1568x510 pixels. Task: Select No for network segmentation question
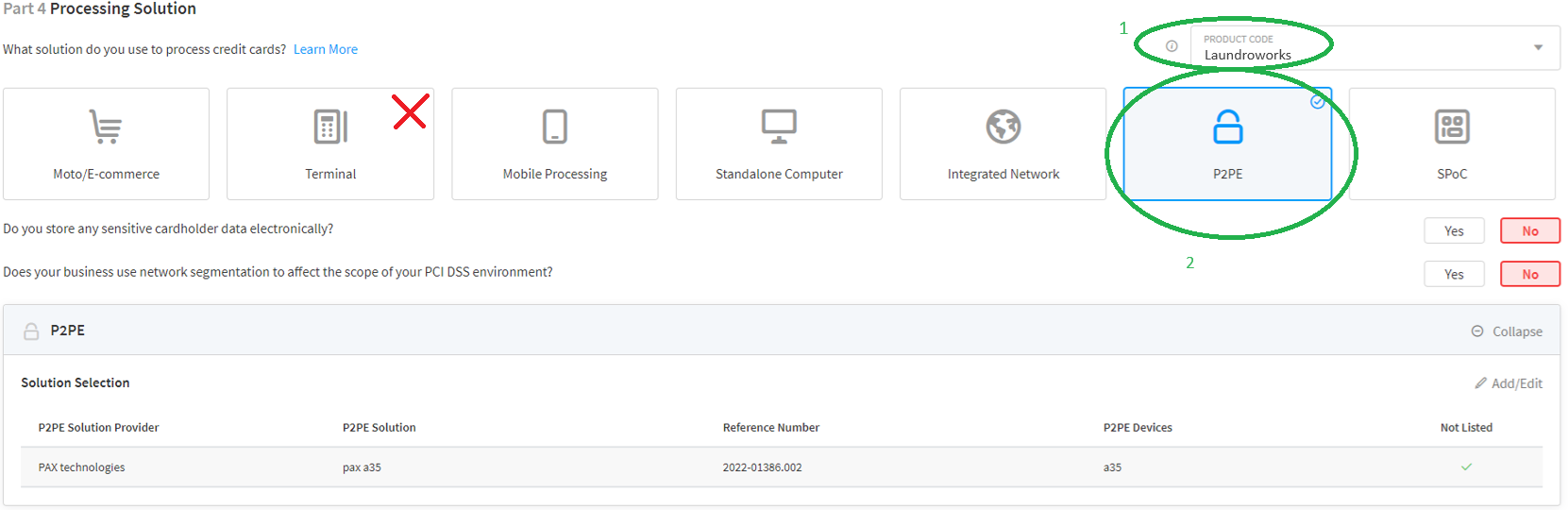(1530, 274)
